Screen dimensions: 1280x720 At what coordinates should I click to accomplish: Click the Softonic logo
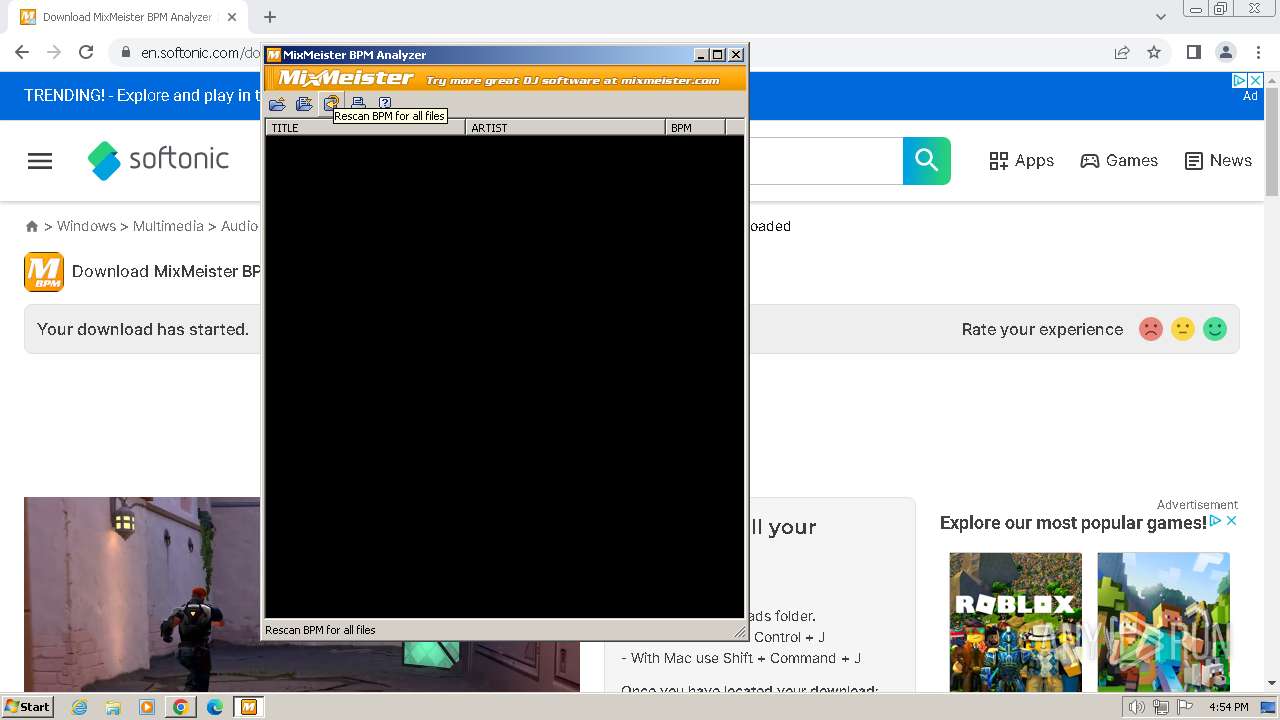158,160
